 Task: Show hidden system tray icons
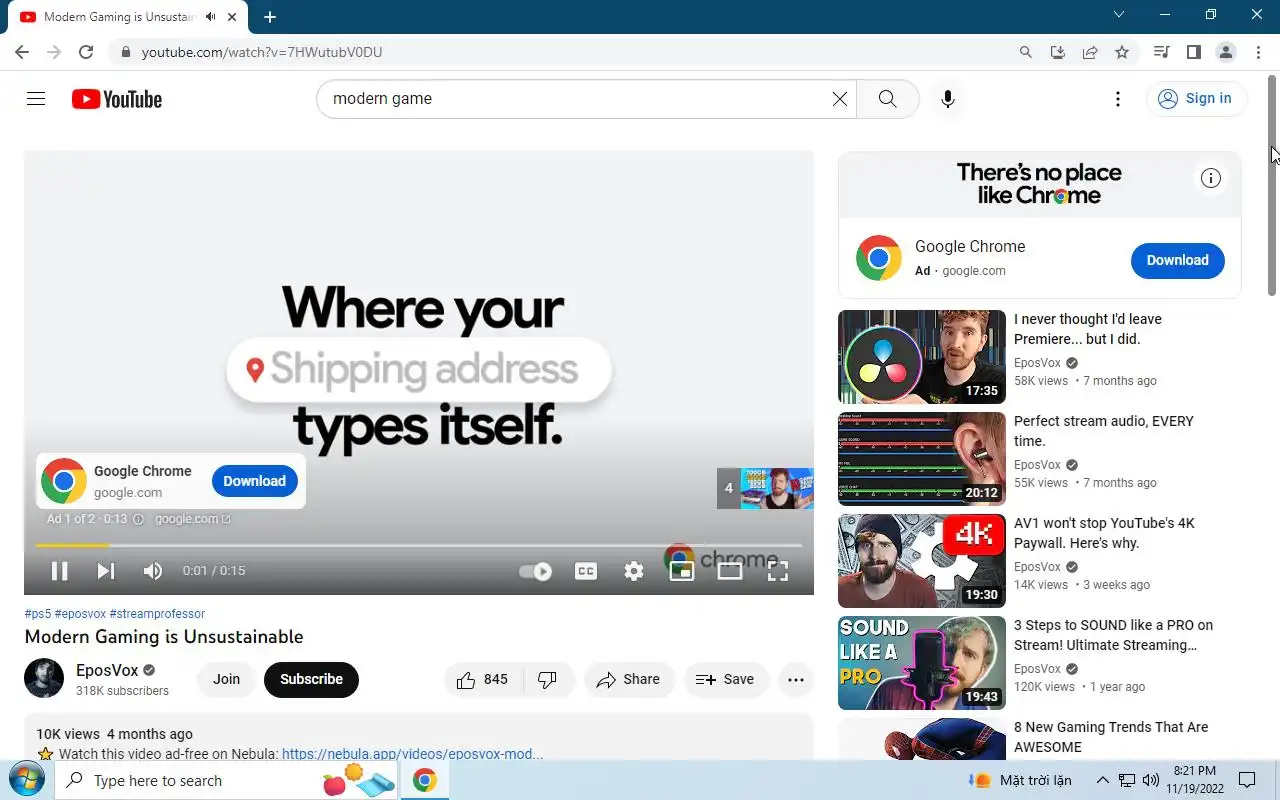point(1103,780)
